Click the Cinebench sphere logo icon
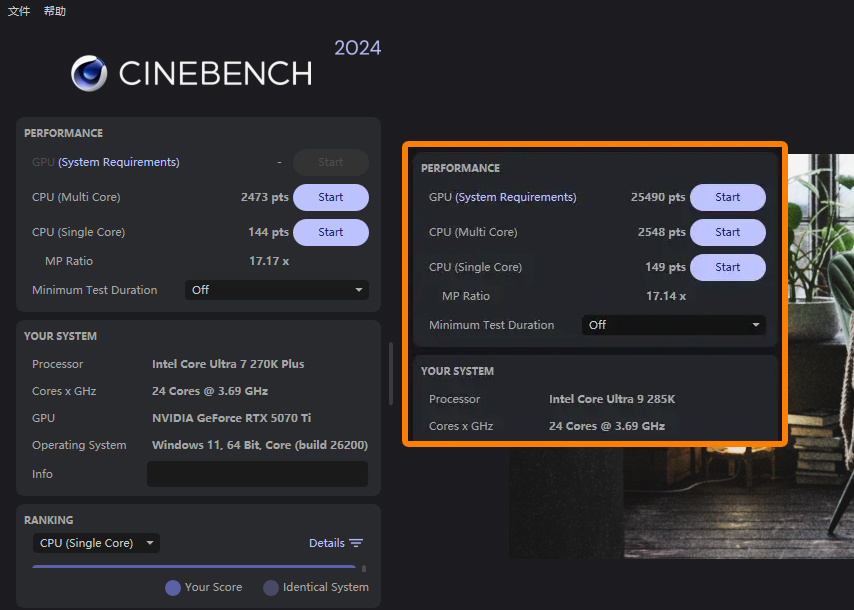Screen dimensions: 854x610 click(89, 73)
